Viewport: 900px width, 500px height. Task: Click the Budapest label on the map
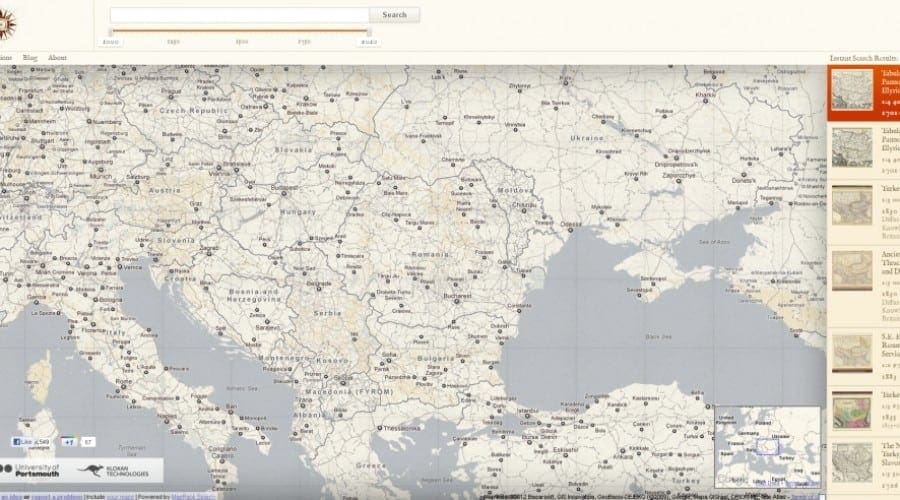pyautogui.click(x=284, y=188)
